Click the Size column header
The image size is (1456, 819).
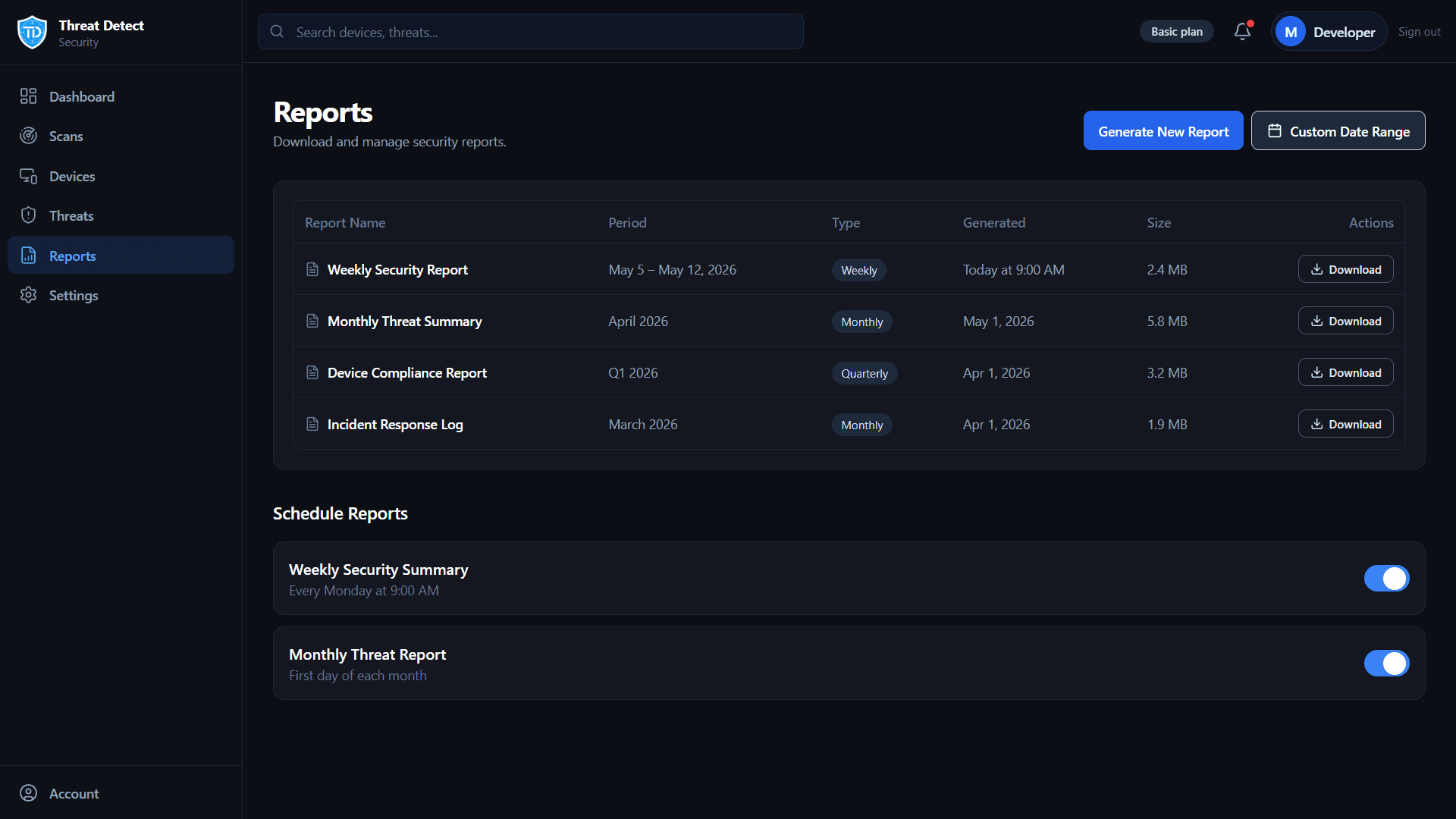(x=1159, y=222)
